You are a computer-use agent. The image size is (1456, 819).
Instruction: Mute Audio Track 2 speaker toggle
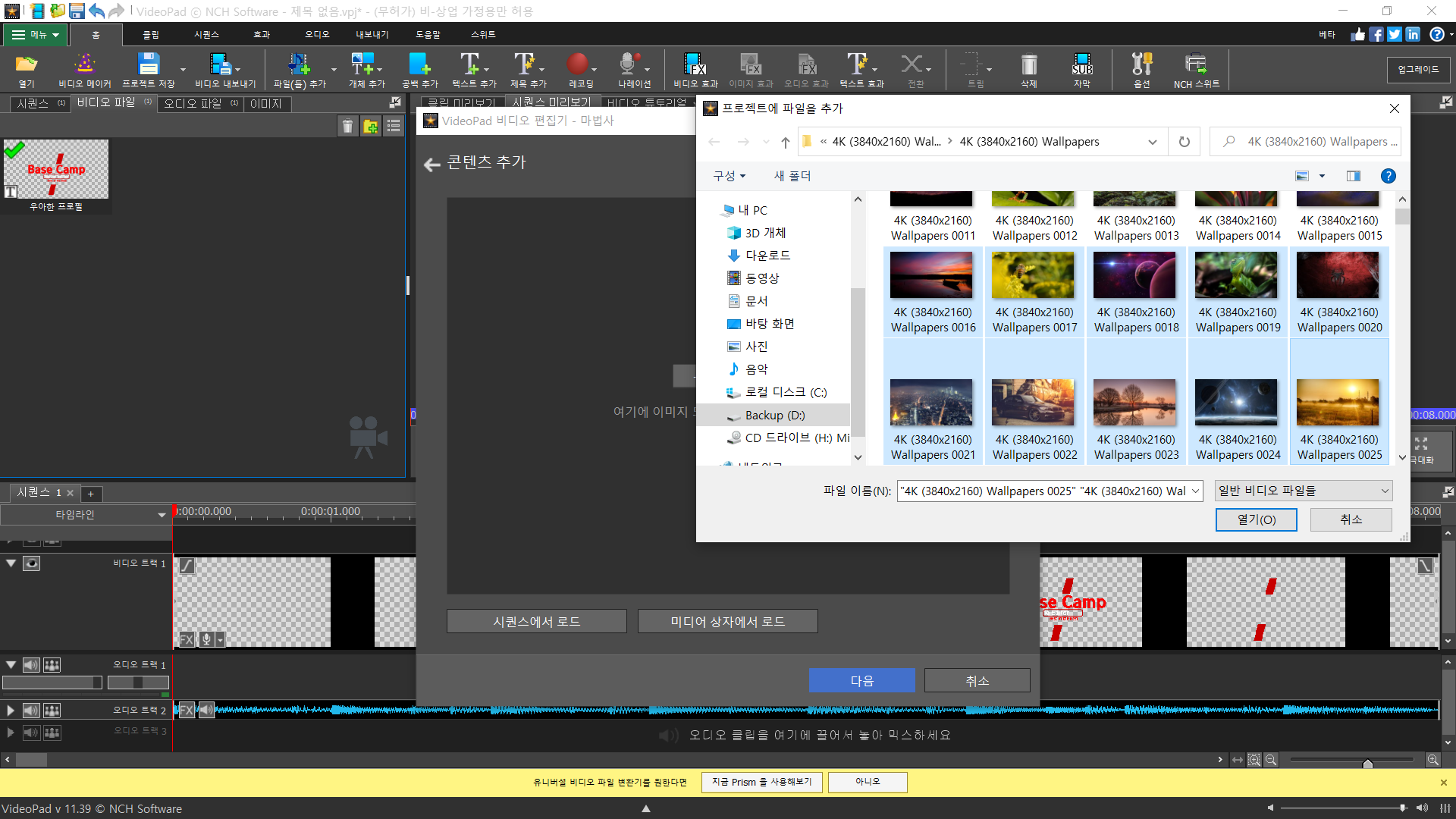[31, 711]
